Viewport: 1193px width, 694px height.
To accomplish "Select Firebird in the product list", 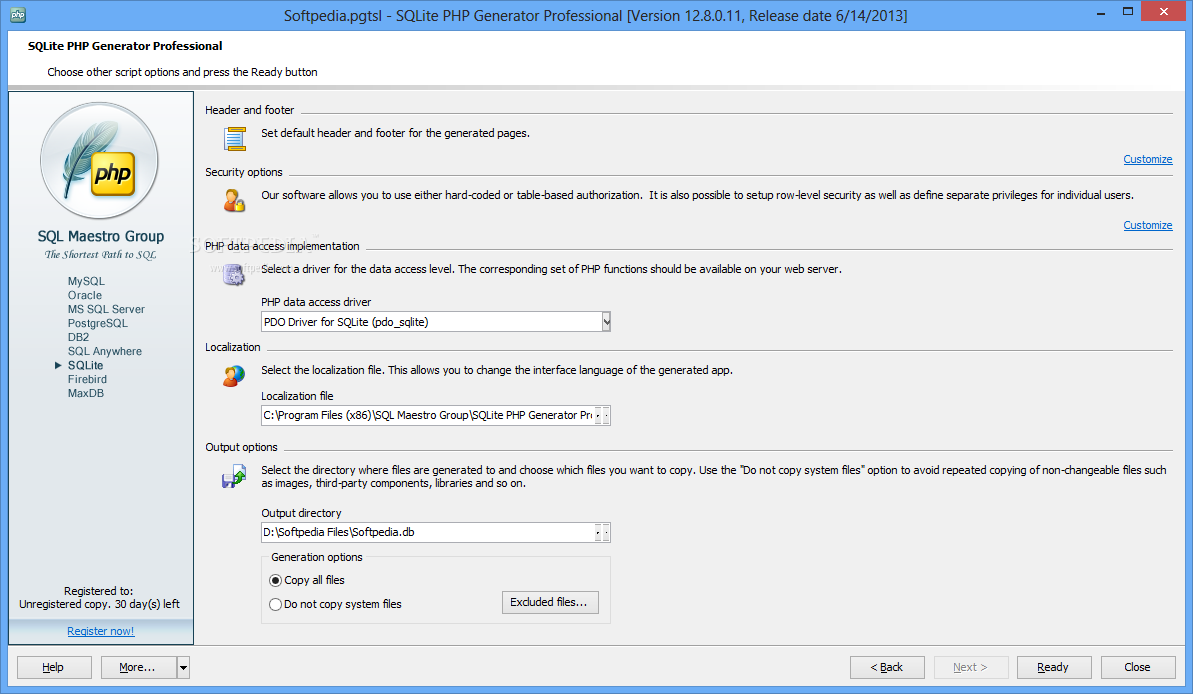I will pos(87,380).
